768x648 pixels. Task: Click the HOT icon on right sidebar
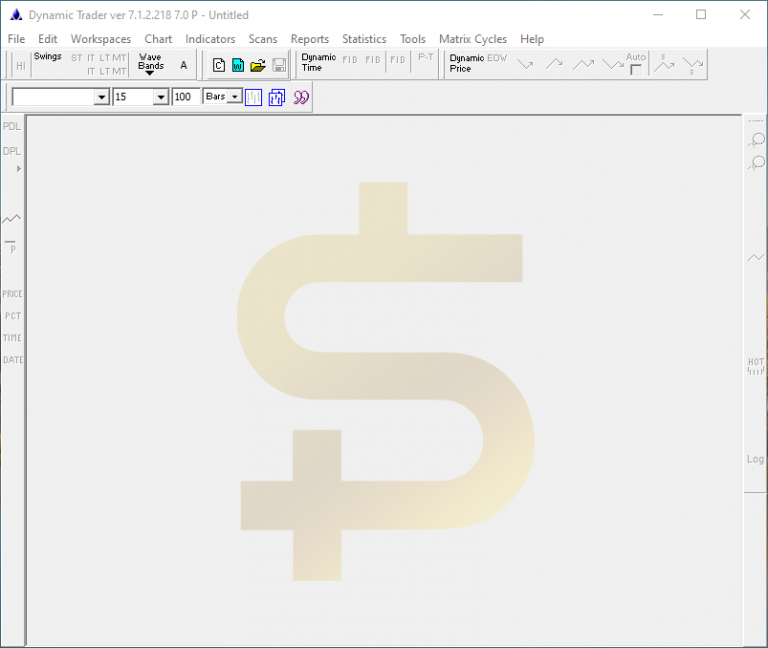(x=756, y=366)
